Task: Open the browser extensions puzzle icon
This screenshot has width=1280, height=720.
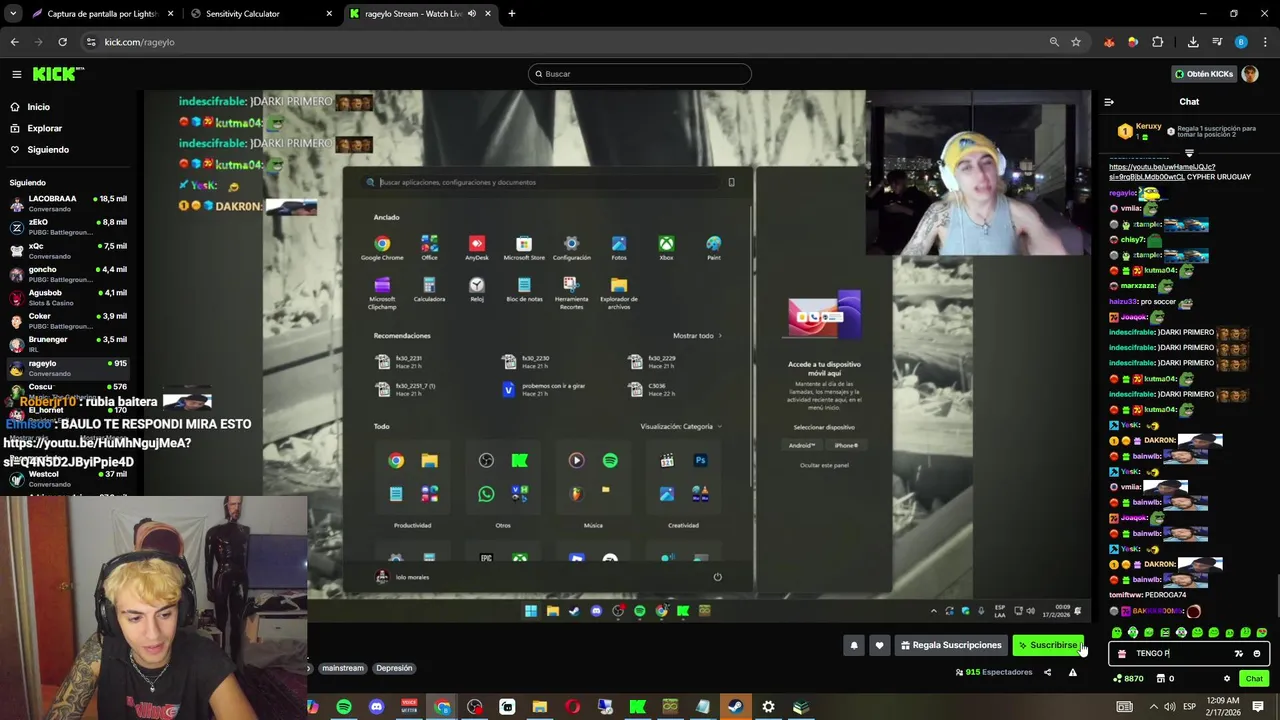Action: (1158, 42)
